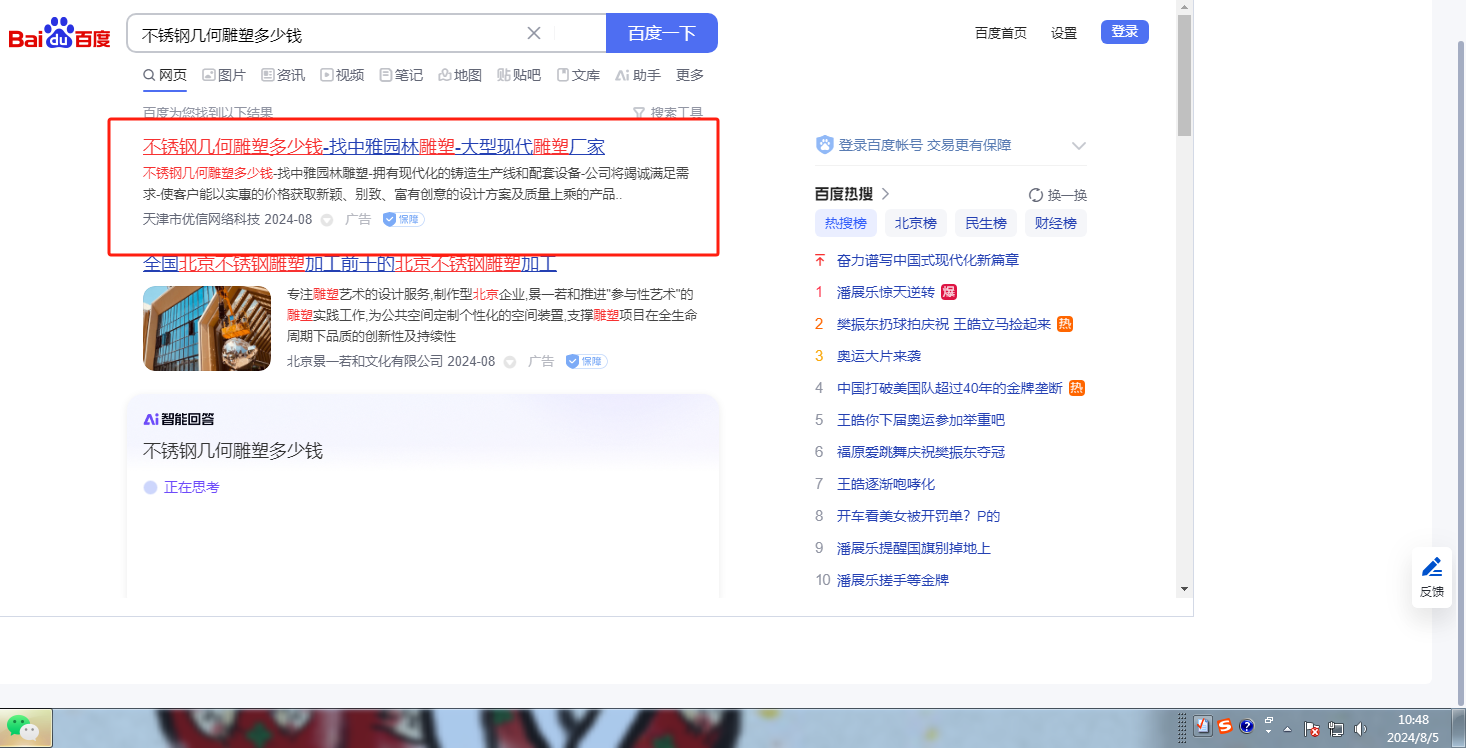Open the 搜索工具 filter
1466x748 pixels.
668,113
